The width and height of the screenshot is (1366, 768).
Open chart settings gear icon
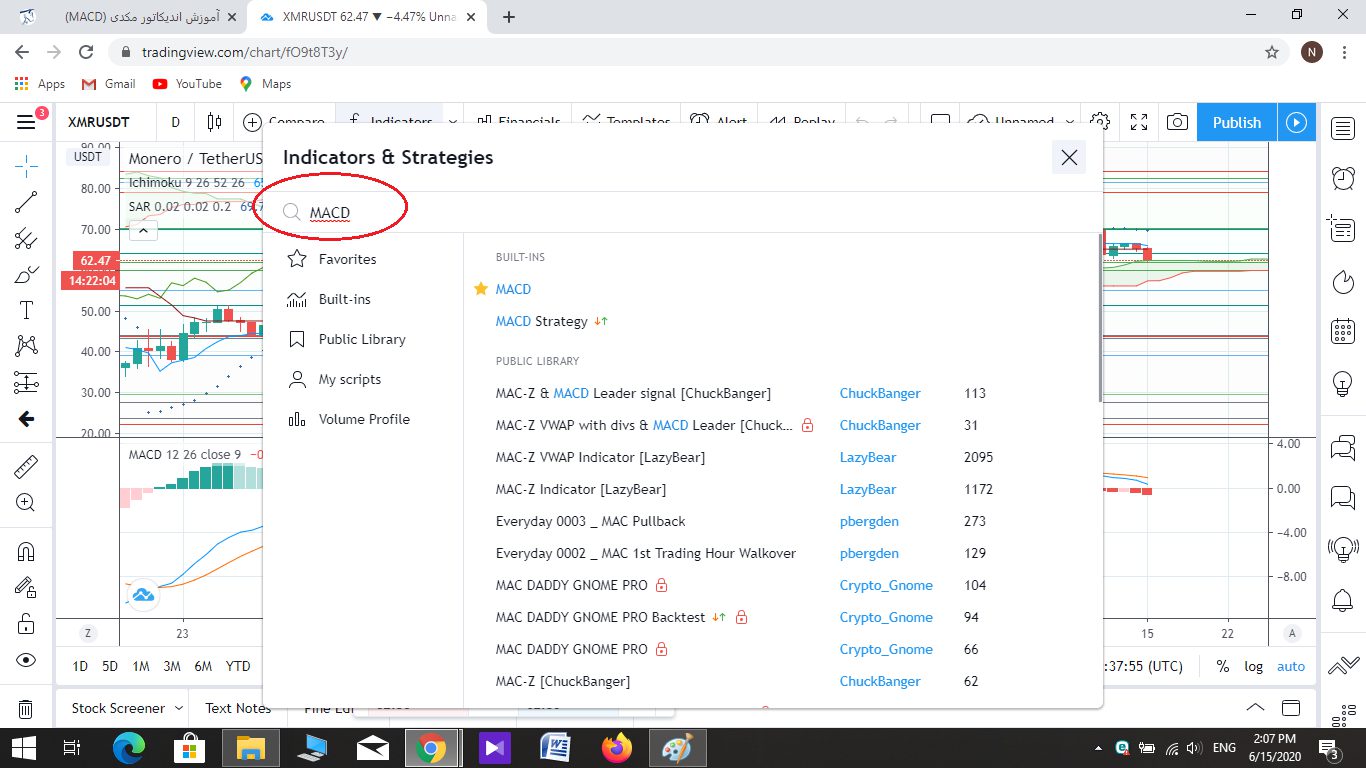coord(1100,122)
